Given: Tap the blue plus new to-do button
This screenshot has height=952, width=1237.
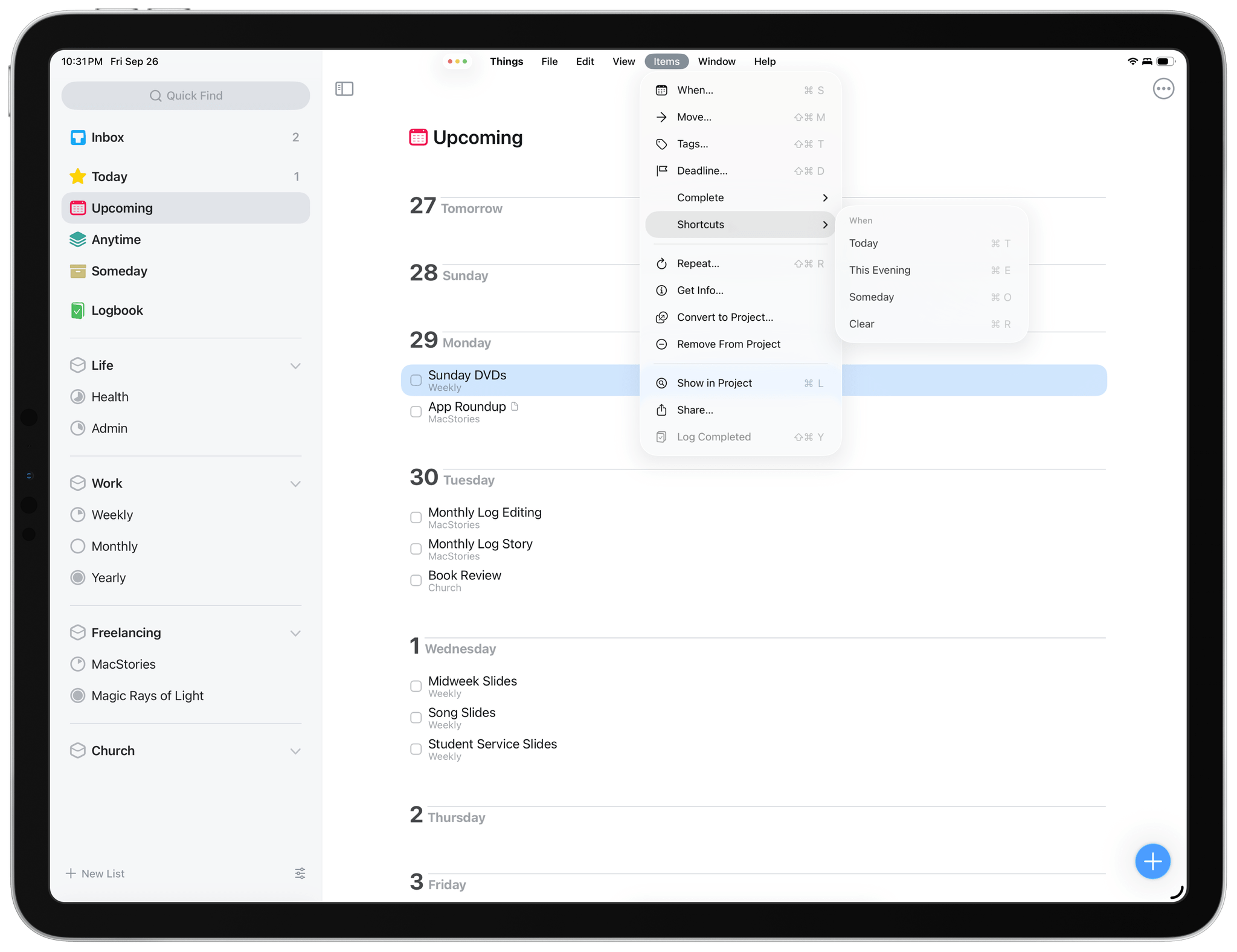Looking at the screenshot, I should [1152, 861].
